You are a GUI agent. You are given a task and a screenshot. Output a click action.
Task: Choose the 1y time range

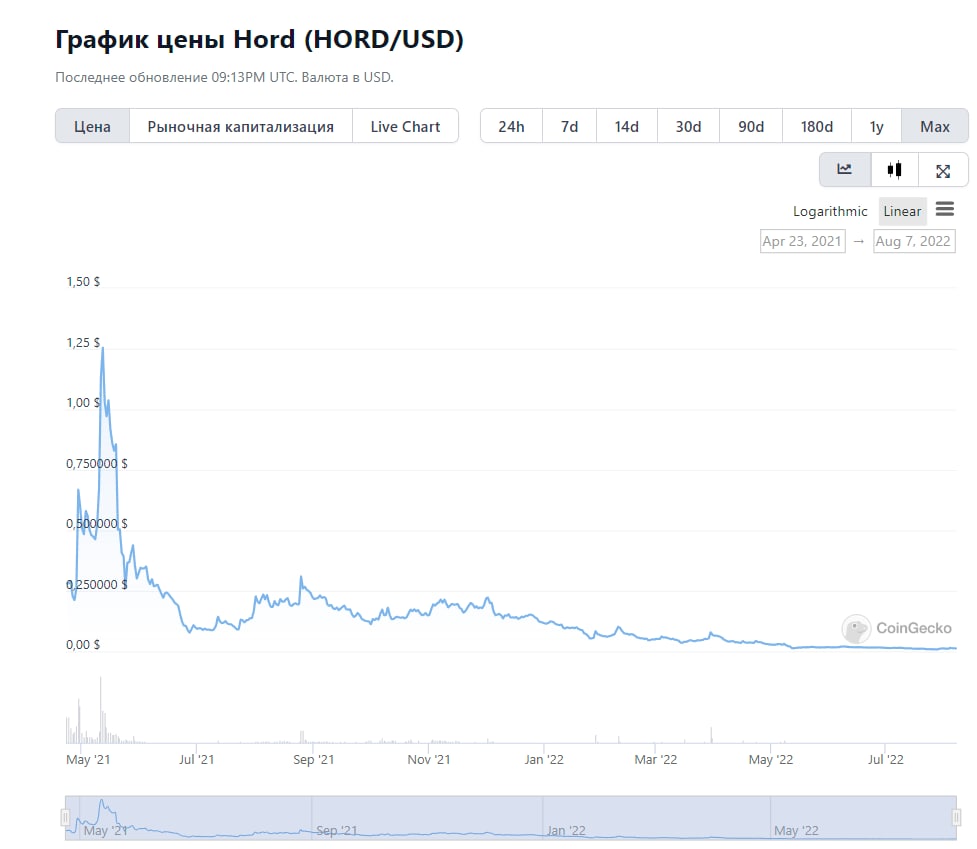(x=877, y=126)
